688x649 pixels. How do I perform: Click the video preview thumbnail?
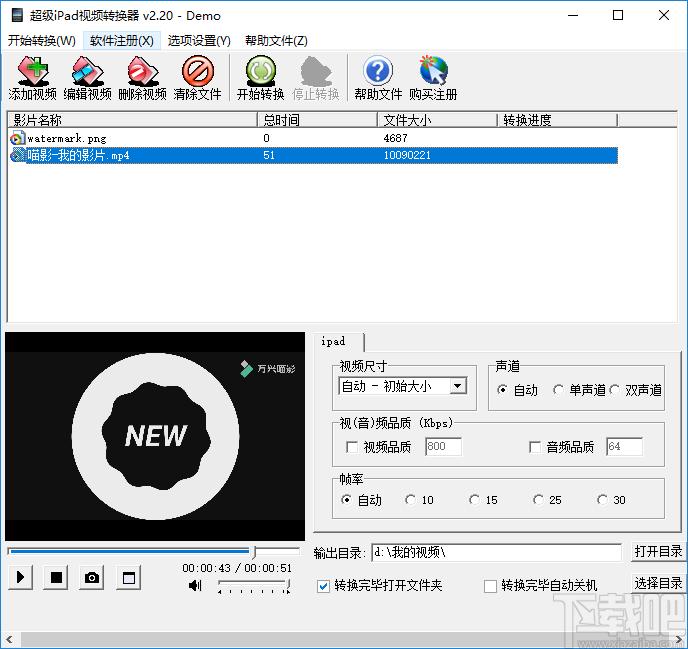pos(155,436)
